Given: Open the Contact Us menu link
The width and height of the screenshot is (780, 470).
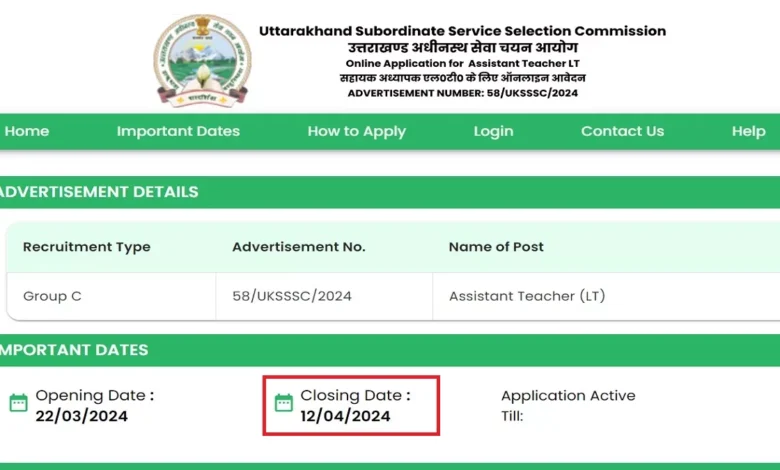Looking at the screenshot, I should click(622, 131).
